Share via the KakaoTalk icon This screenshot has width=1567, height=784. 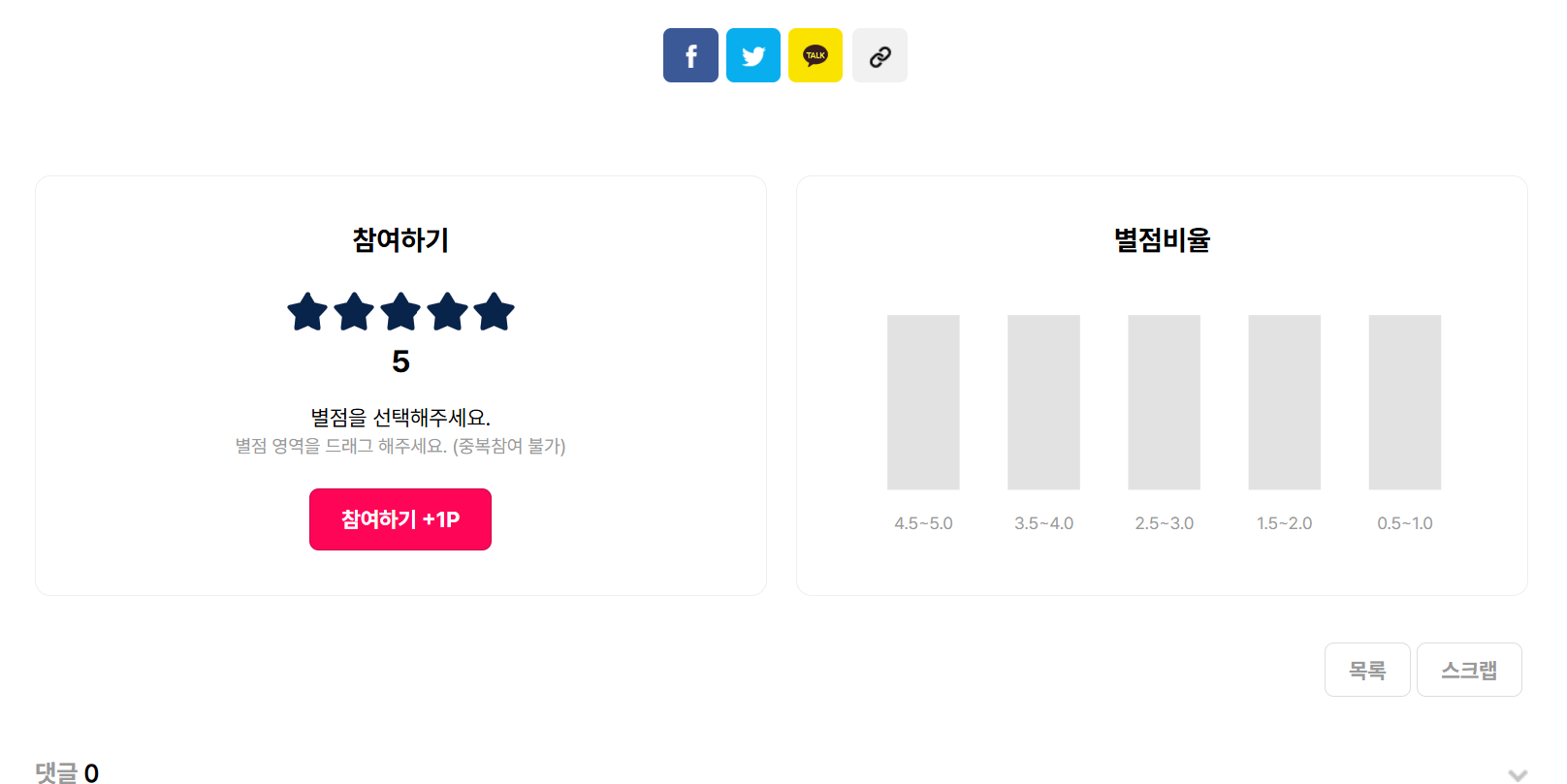click(x=815, y=55)
